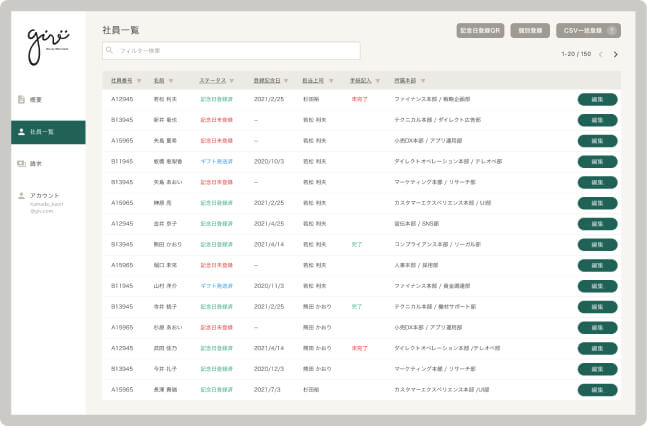Click the 社員一覧 person icon
Viewport: 647px width, 426px height.
(x=21, y=131)
